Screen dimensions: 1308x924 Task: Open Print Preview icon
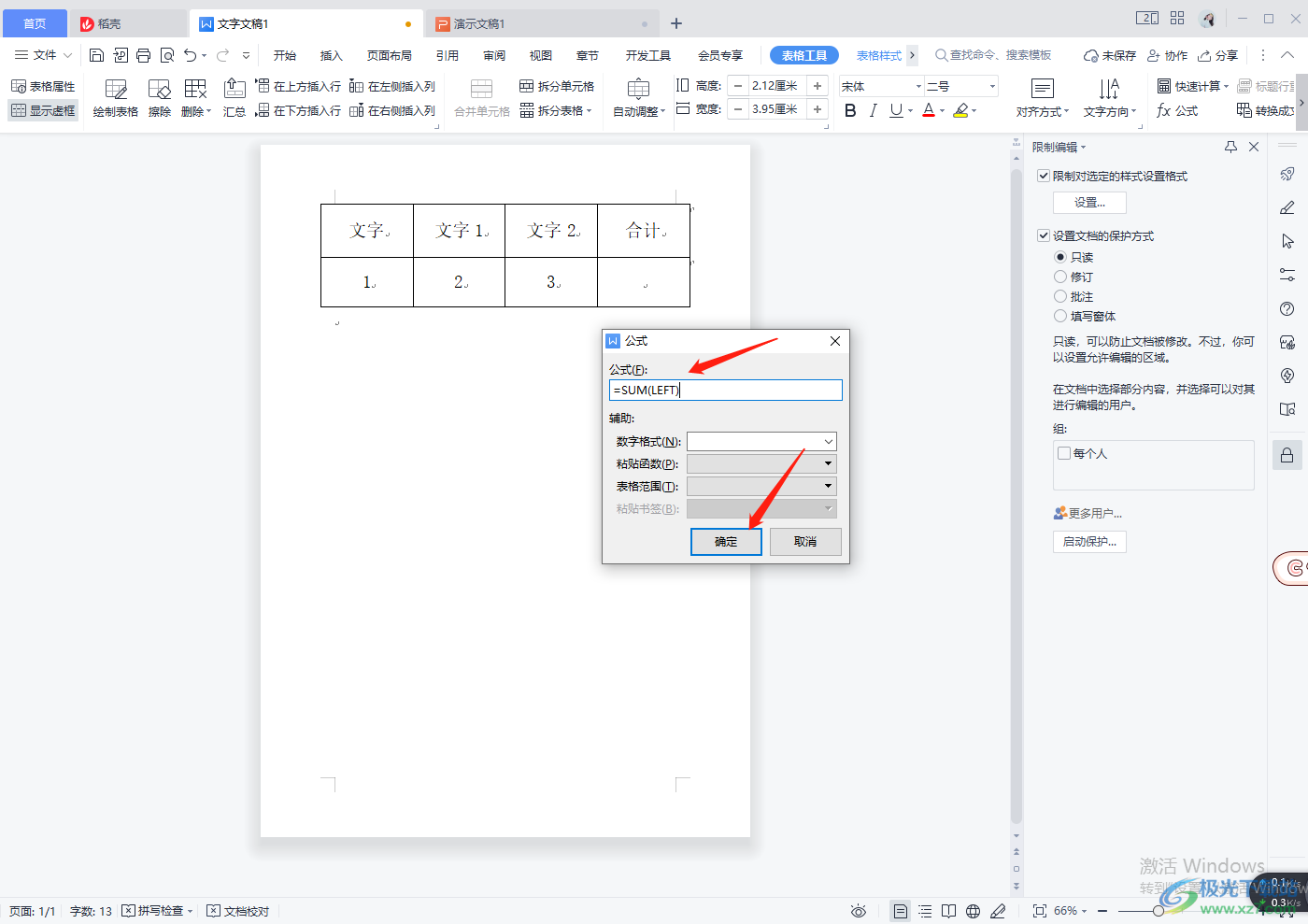(167, 55)
